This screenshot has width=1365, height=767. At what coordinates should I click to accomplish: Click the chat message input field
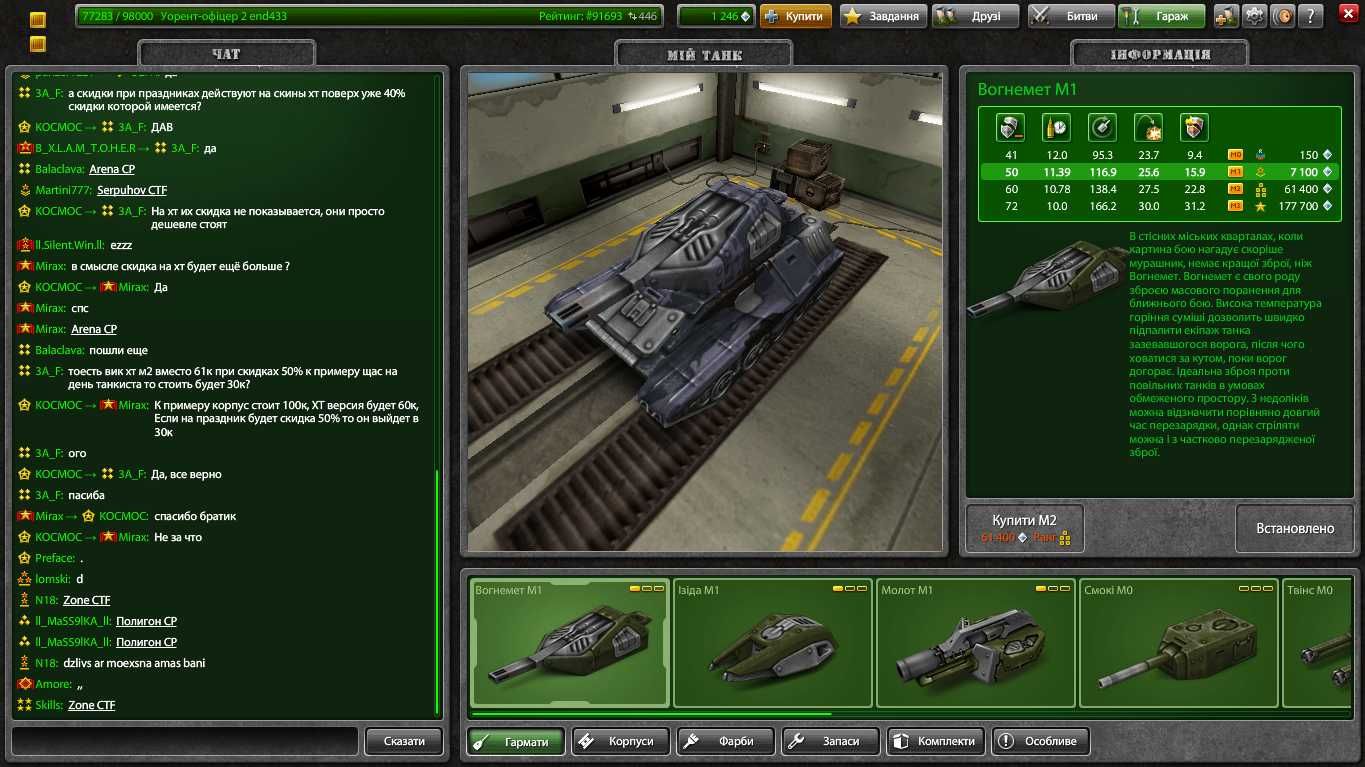(185, 741)
